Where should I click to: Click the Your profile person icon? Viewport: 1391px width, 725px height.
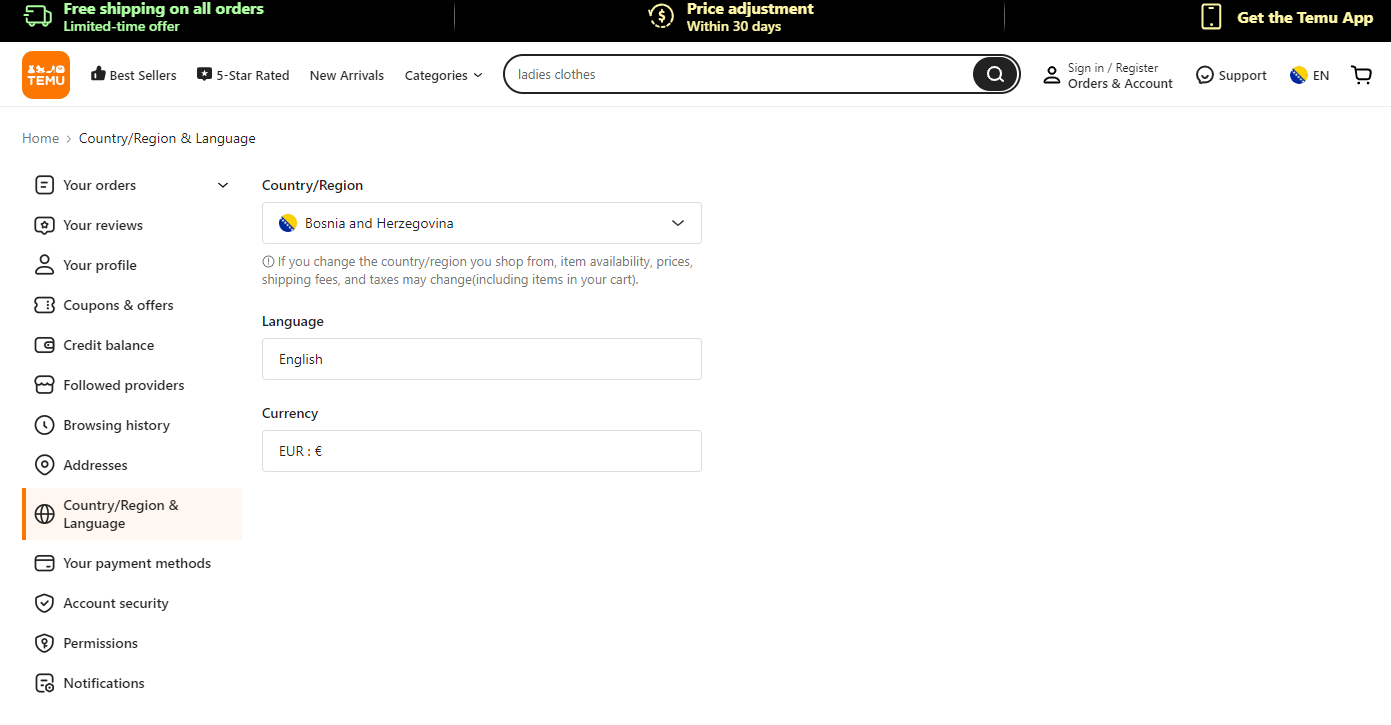tap(44, 265)
